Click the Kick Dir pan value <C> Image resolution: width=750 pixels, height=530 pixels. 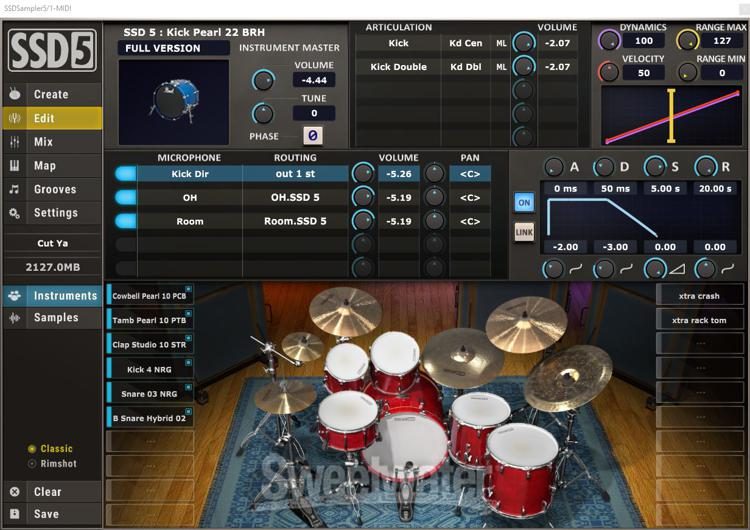pyautogui.click(x=470, y=174)
